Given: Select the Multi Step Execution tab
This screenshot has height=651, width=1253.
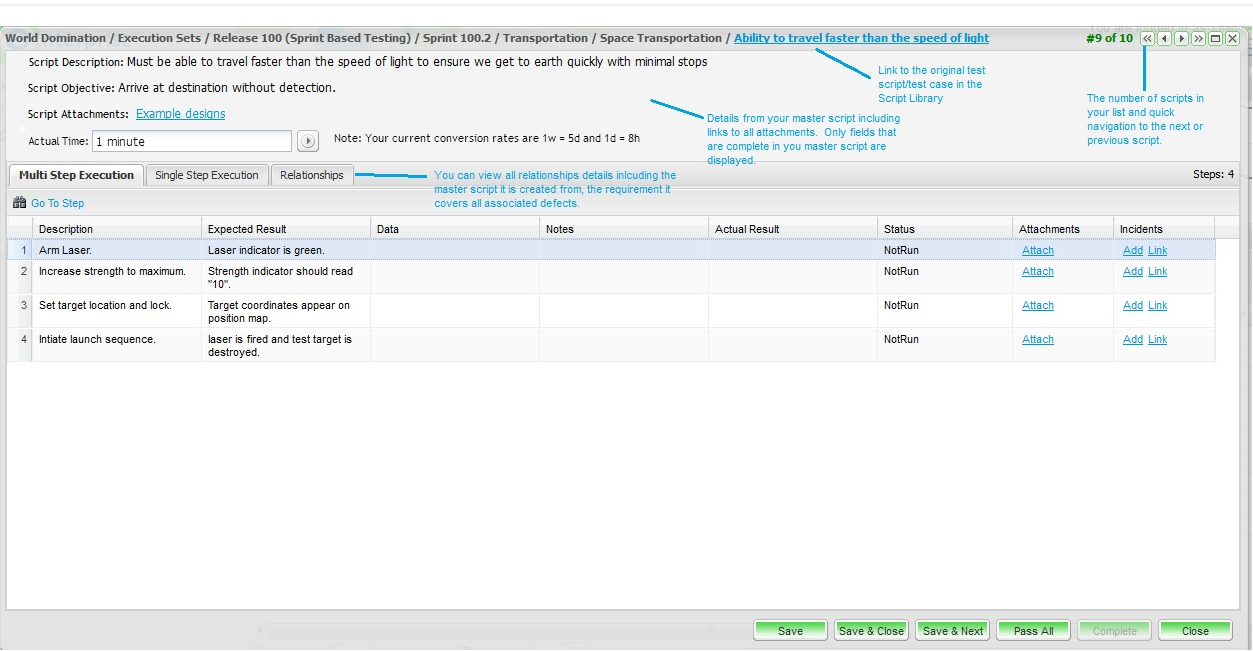Looking at the screenshot, I should (76, 175).
